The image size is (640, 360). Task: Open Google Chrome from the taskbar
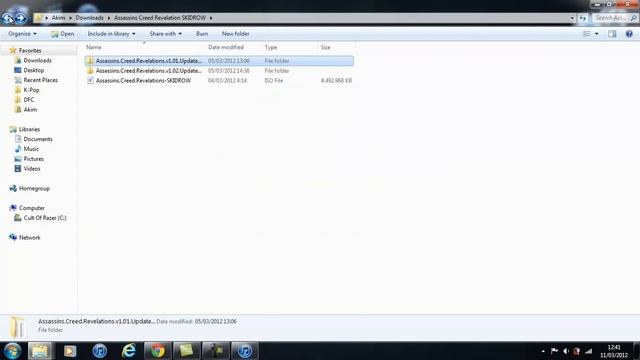[158, 351]
